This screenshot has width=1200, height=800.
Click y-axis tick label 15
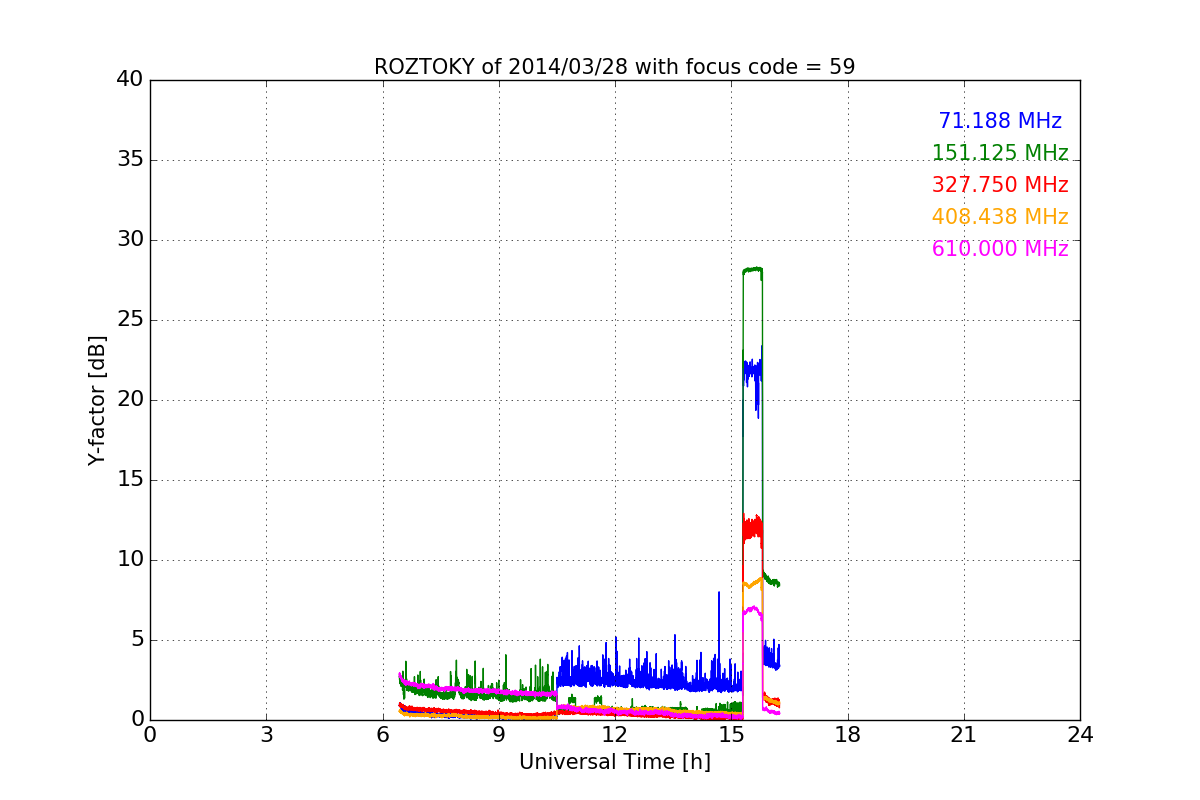(x=129, y=480)
